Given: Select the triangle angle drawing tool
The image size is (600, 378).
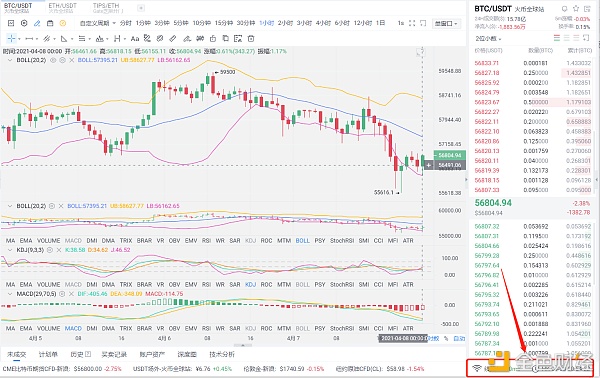Looking at the screenshot, I should [x=64, y=39].
